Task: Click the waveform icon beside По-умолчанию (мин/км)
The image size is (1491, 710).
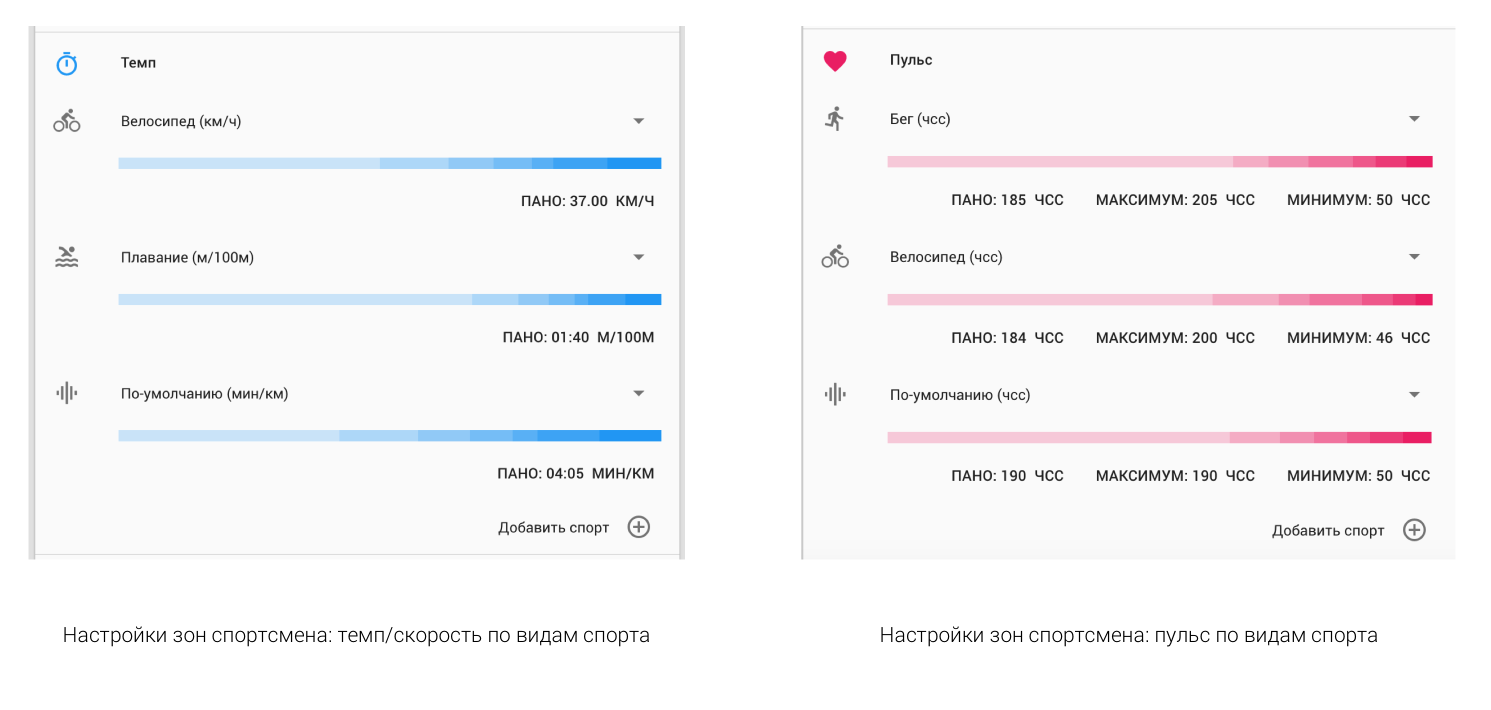Action: coord(66,393)
